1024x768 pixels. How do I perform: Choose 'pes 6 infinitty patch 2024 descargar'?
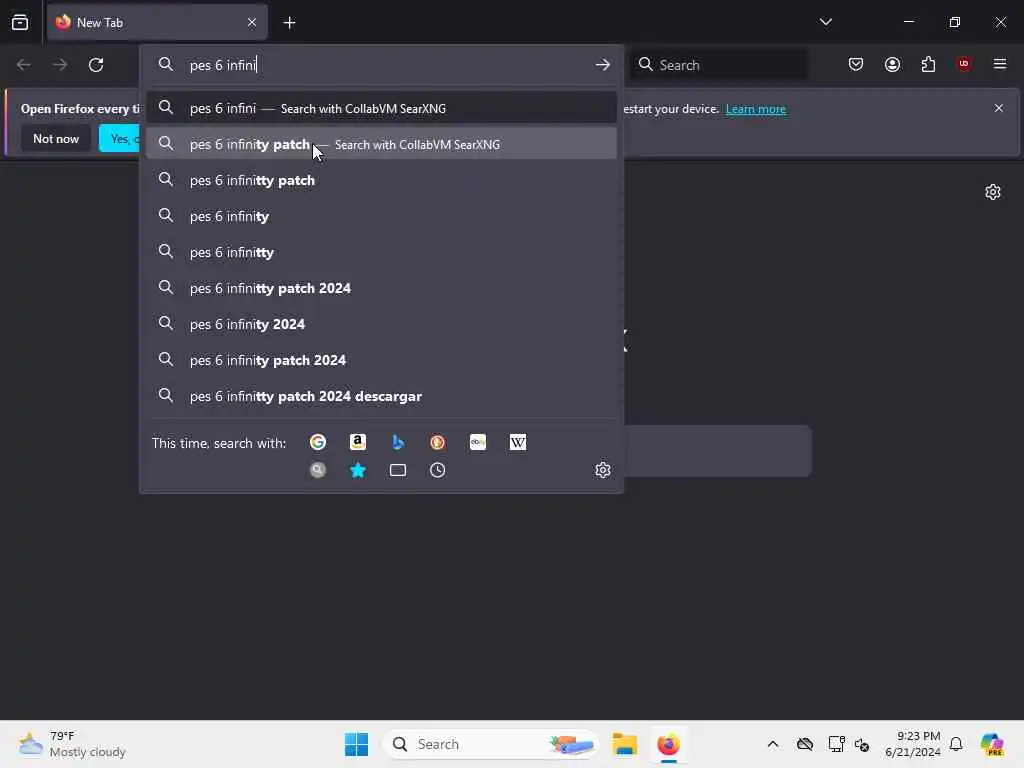[x=381, y=396]
